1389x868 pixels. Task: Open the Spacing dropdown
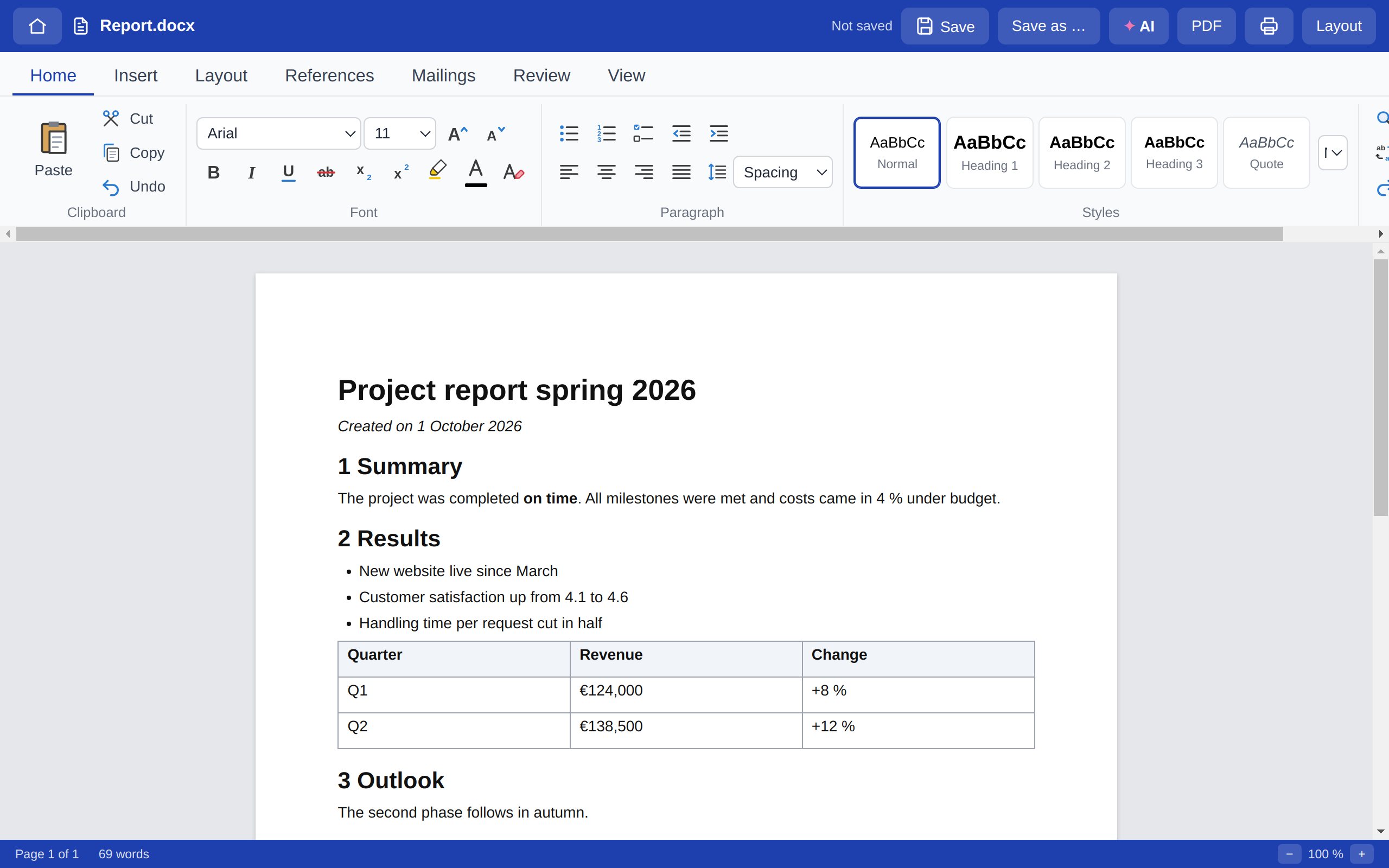(x=783, y=172)
